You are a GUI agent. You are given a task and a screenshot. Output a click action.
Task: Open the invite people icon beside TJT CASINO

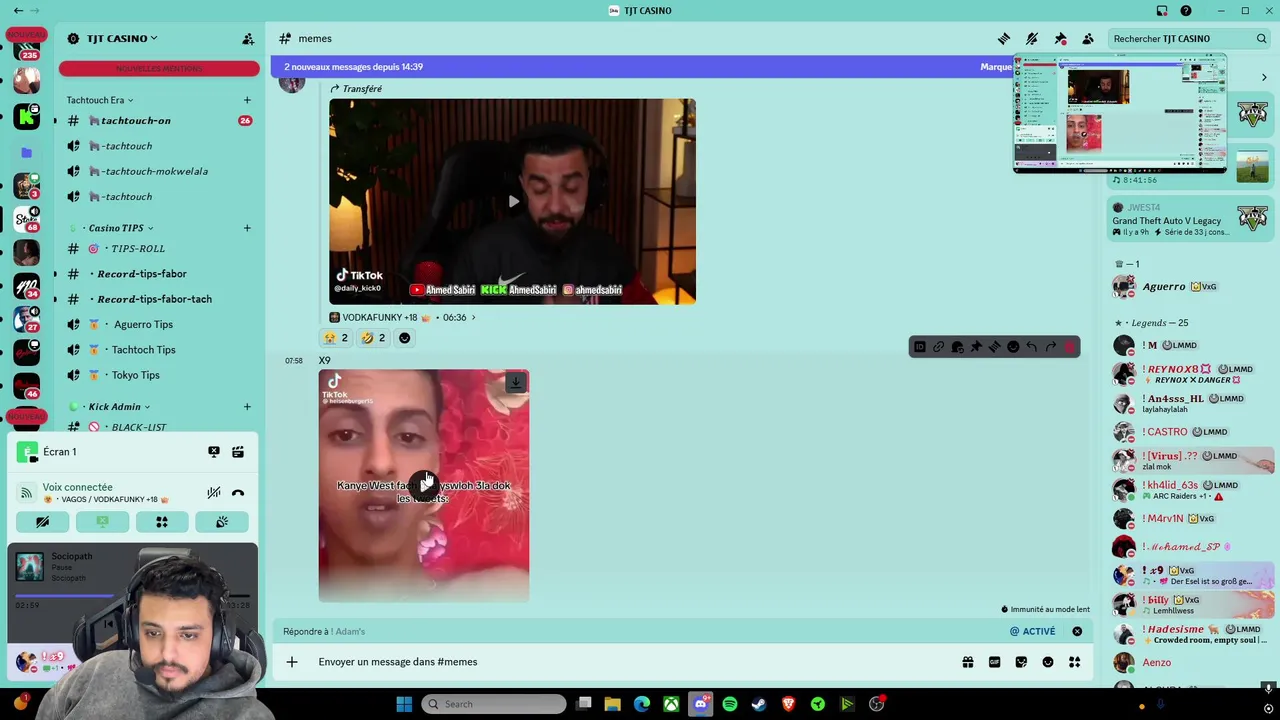point(248,38)
